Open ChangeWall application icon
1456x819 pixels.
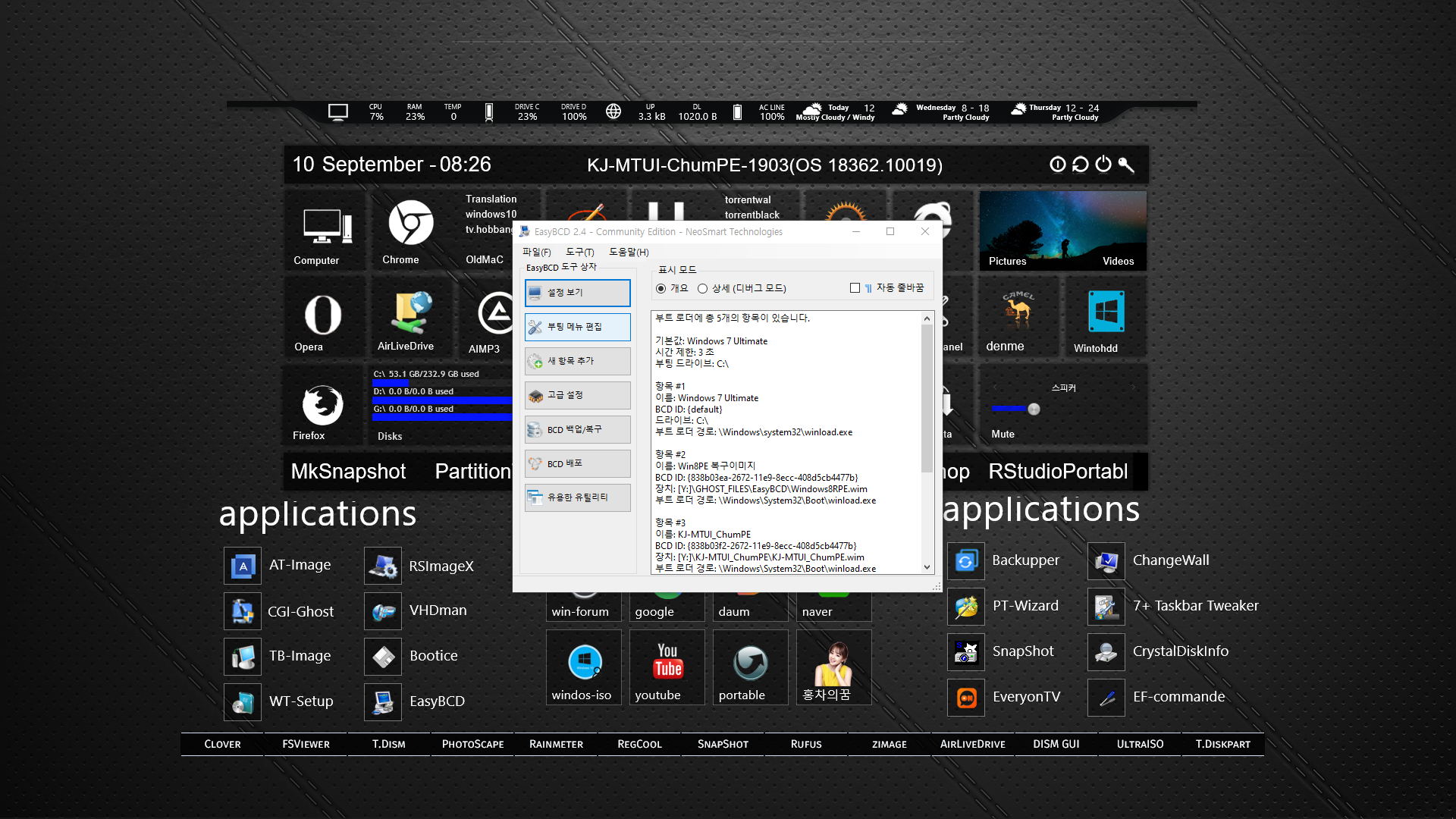pyautogui.click(x=1106, y=561)
